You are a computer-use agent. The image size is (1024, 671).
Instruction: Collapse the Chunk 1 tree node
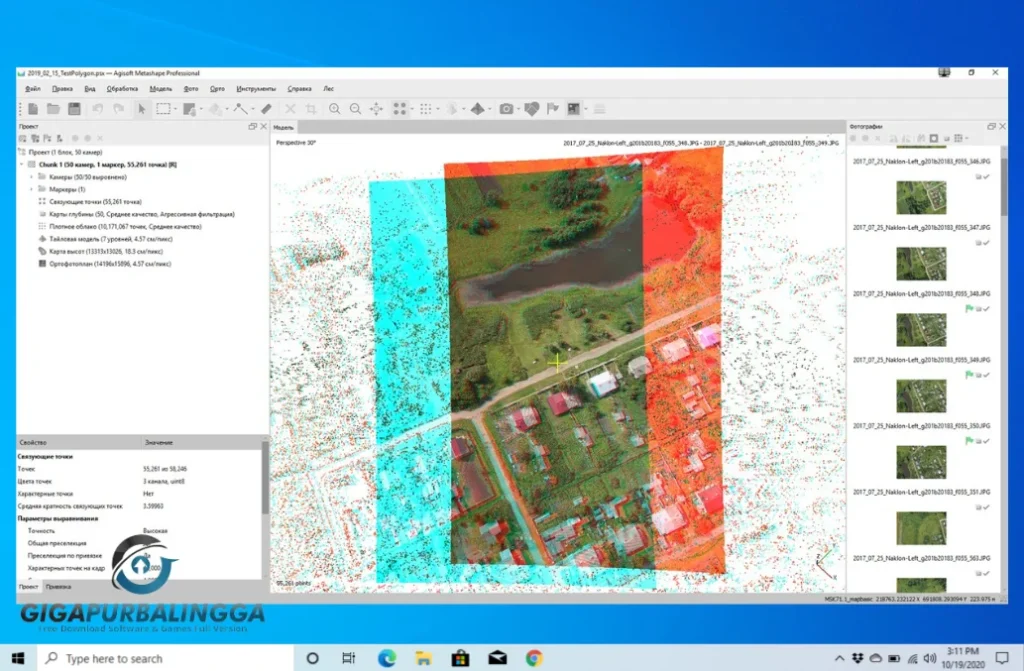click(x=20, y=164)
